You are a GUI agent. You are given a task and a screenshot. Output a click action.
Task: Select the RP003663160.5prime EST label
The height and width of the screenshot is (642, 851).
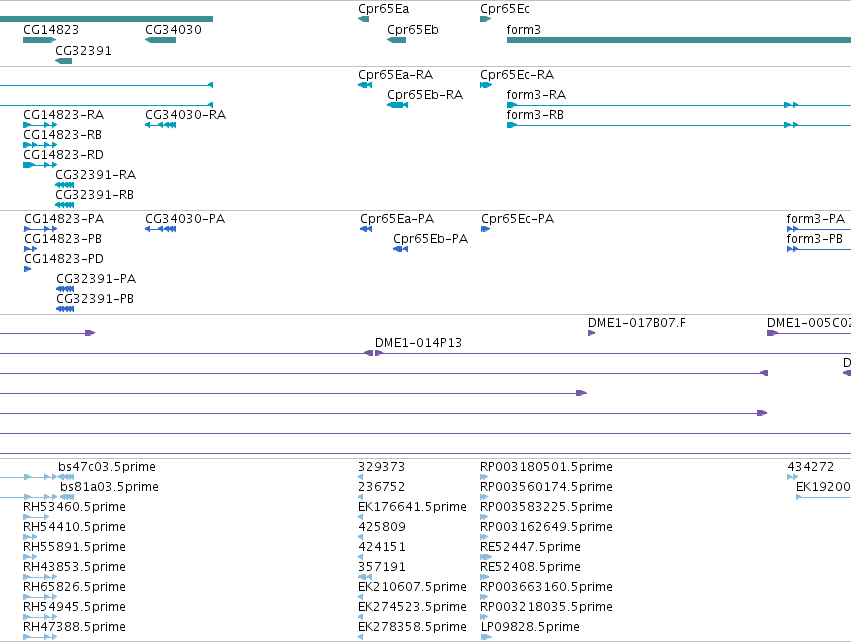(547, 587)
